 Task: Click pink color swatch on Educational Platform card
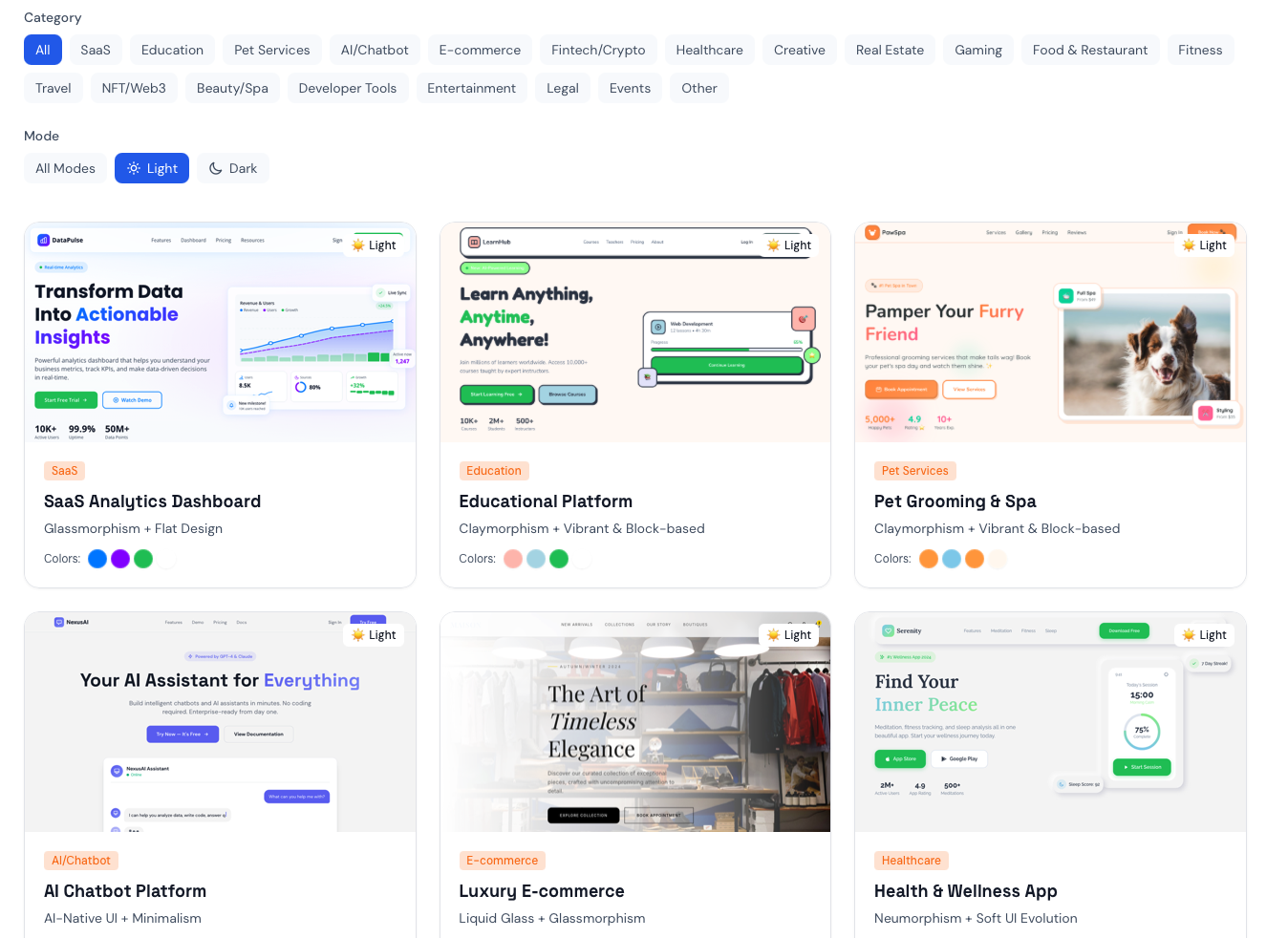pos(513,559)
